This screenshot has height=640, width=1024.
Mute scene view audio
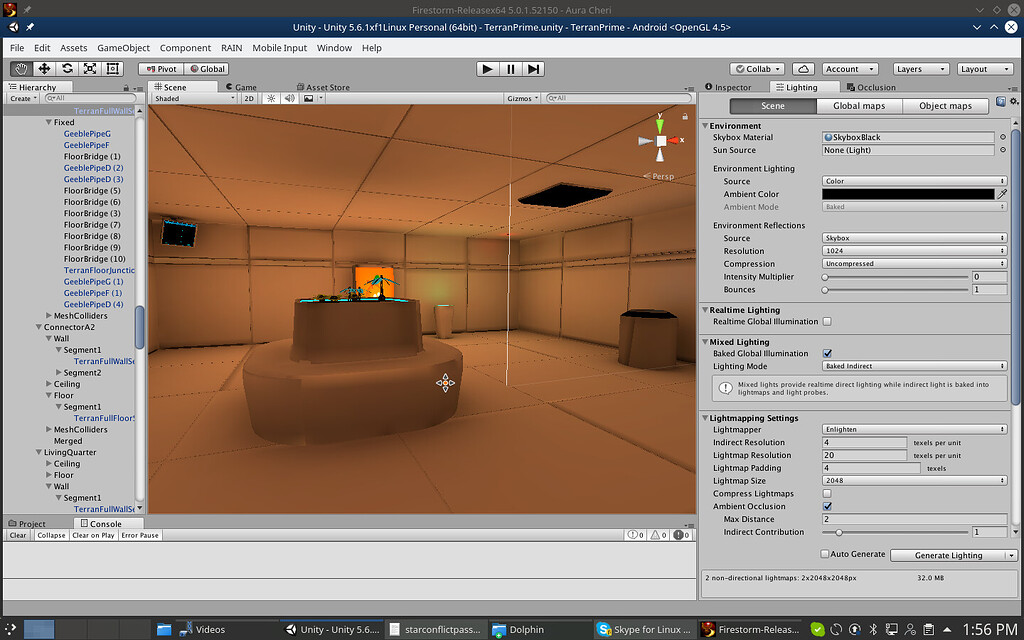290,99
